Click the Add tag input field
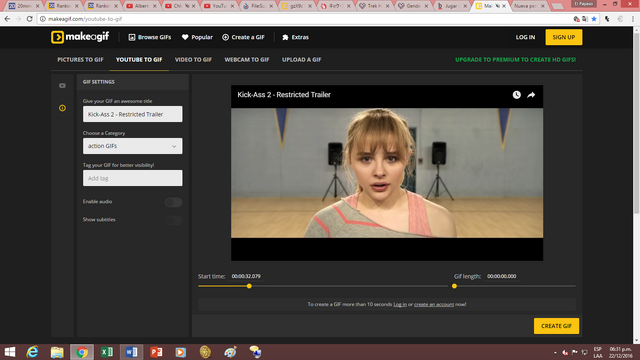 pos(133,178)
